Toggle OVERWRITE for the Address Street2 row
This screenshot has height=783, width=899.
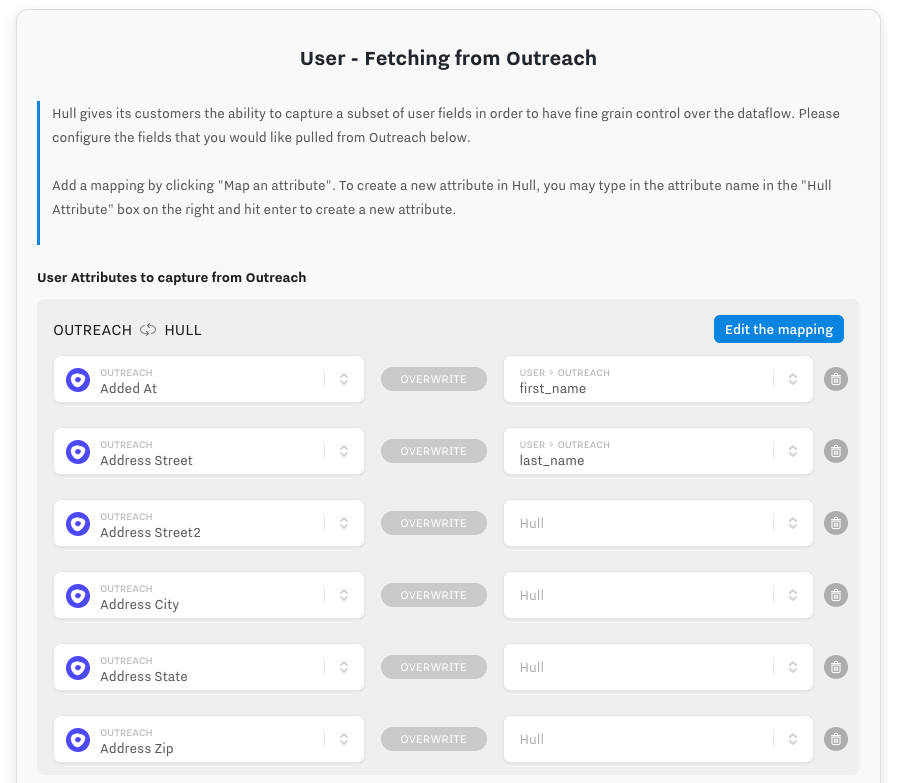433,523
